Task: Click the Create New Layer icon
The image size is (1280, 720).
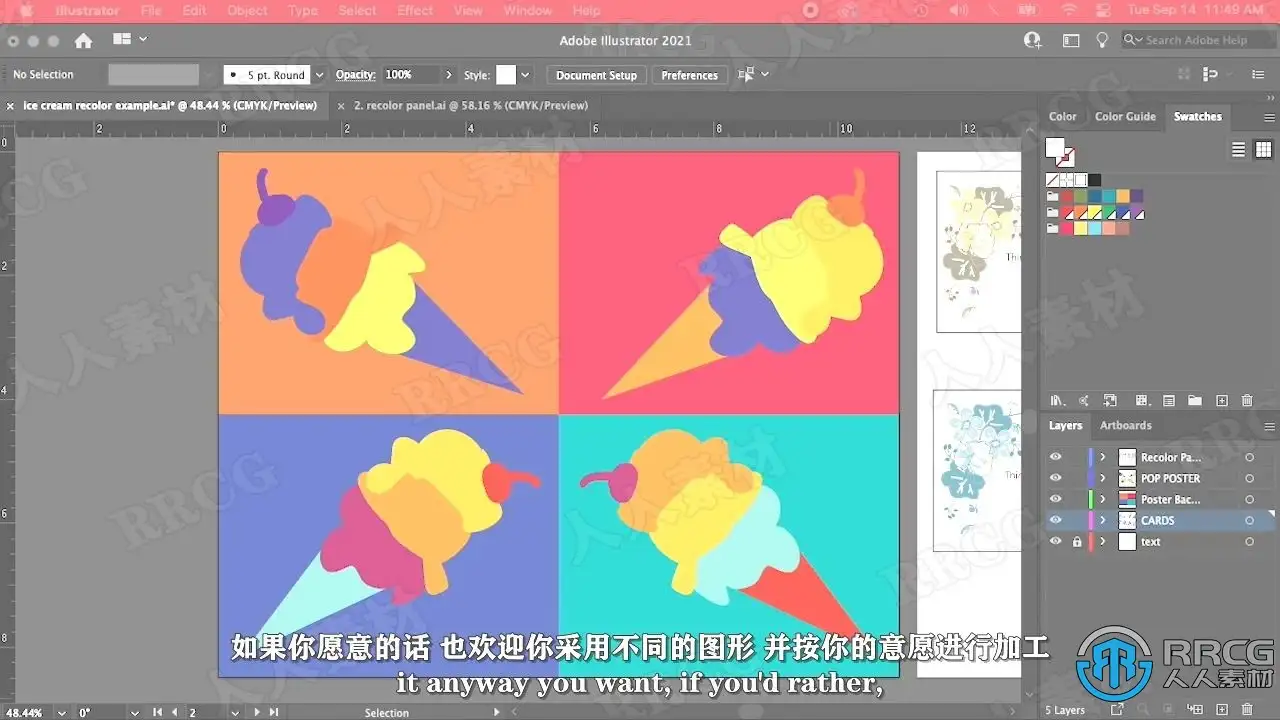Action: [1223, 710]
